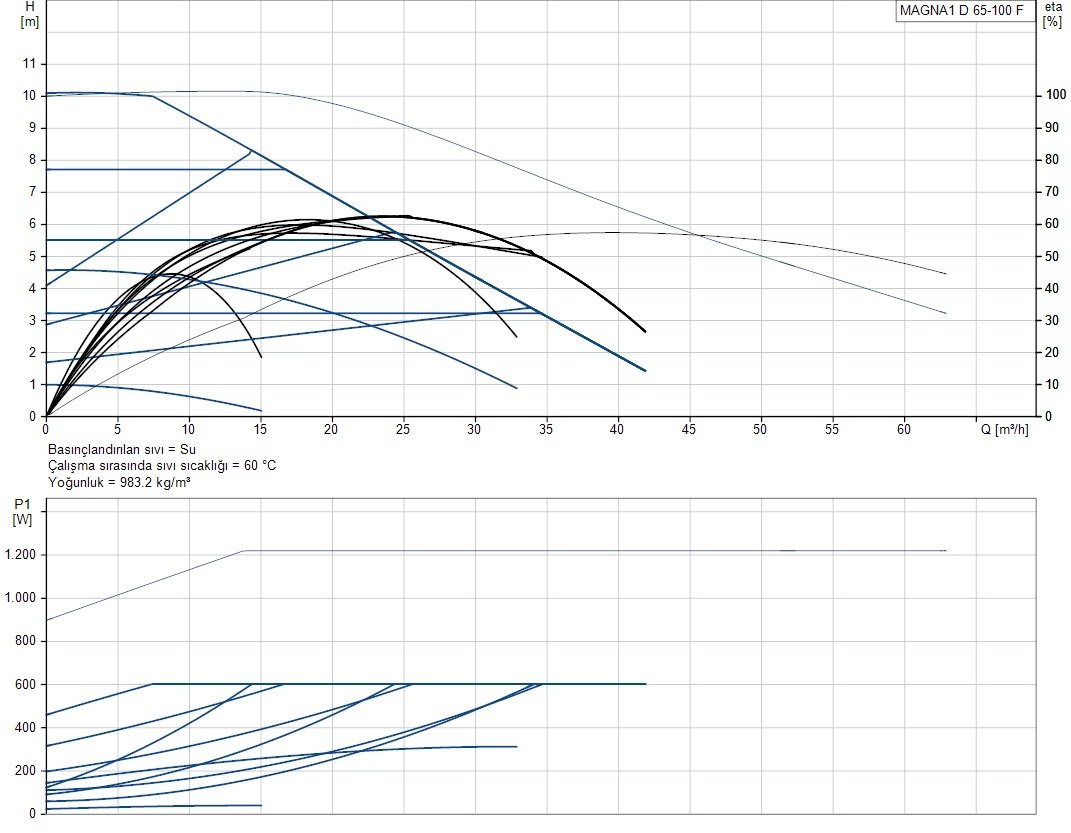Click the 45 tick label on flow axis
This screenshot has height=833, width=1071.
click(688, 429)
